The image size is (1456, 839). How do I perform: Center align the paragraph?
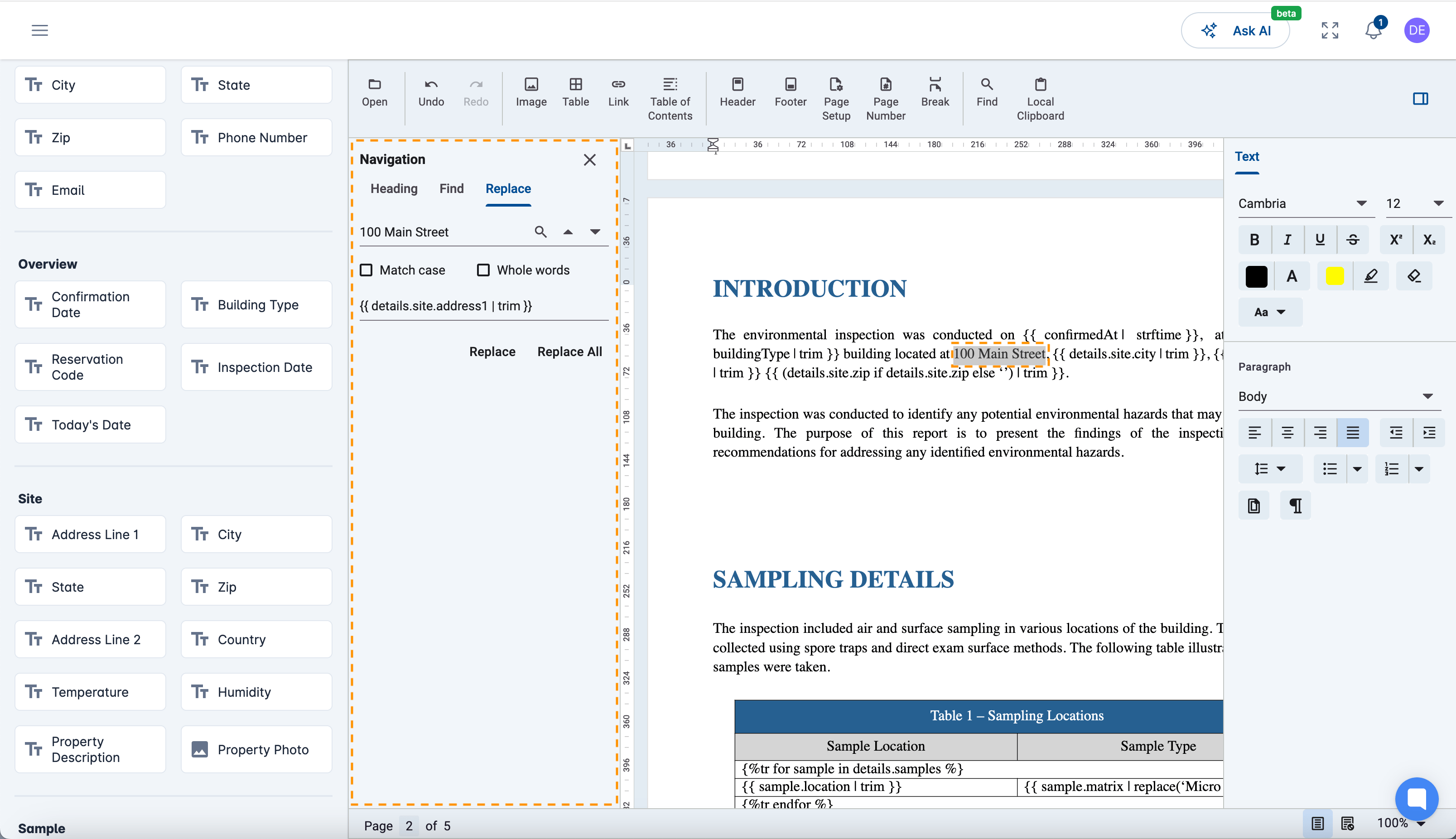click(x=1287, y=433)
